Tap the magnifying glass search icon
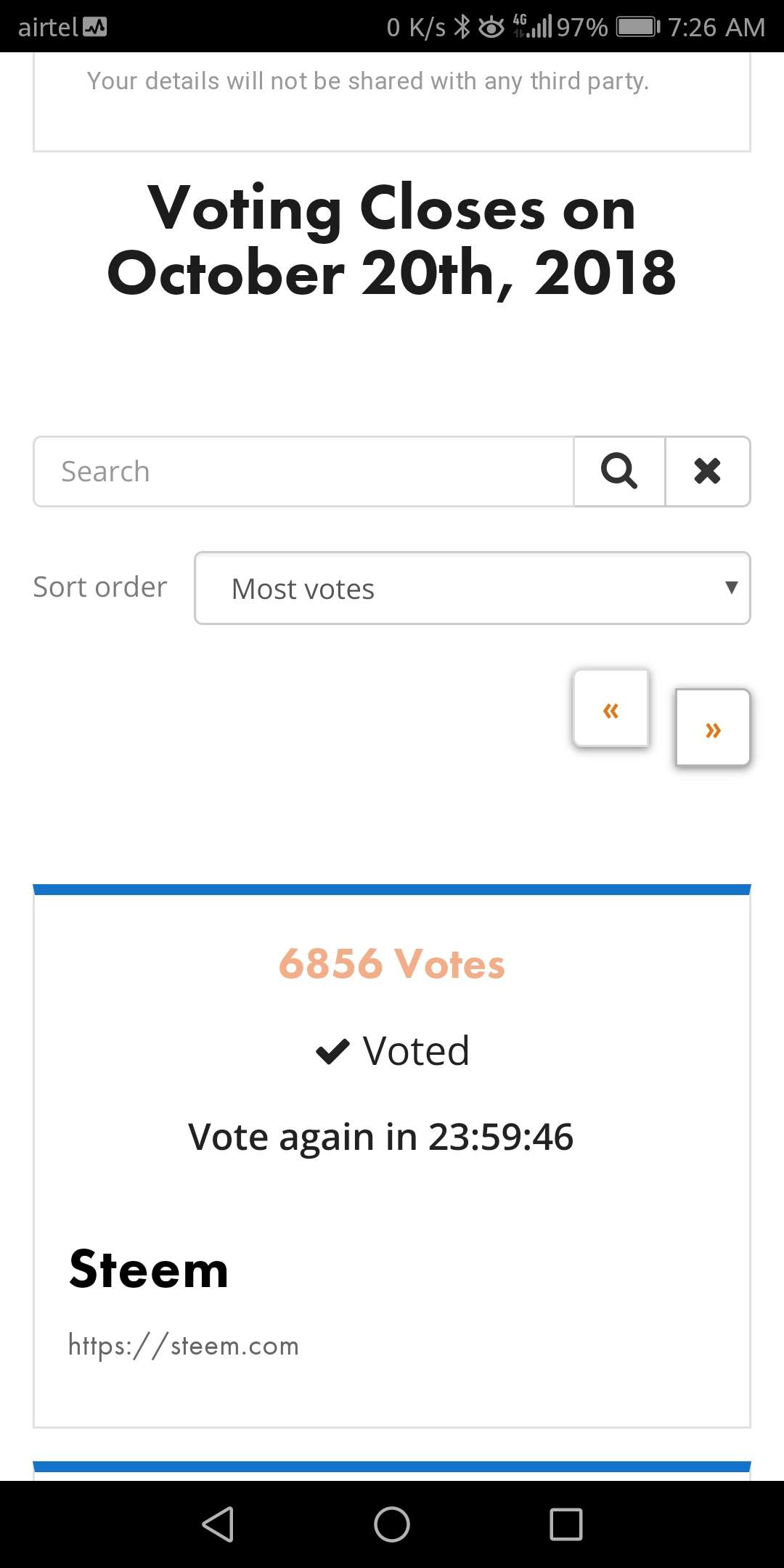The height and width of the screenshot is (1568, 784). [619, 471]
